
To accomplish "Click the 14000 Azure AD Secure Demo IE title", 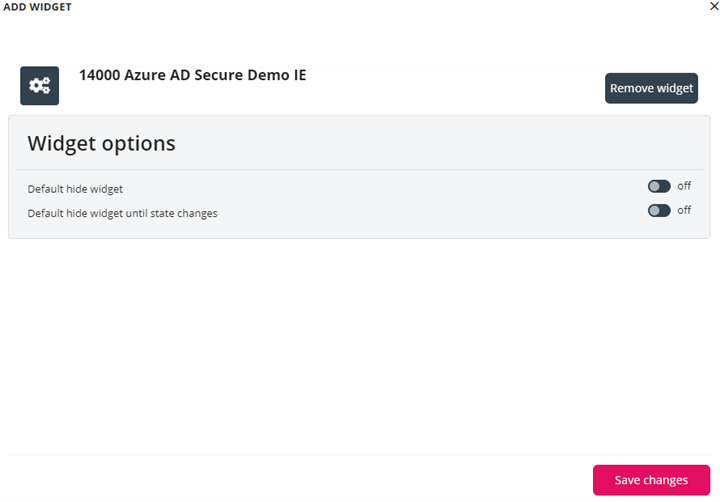I will (x=192, y=75).
